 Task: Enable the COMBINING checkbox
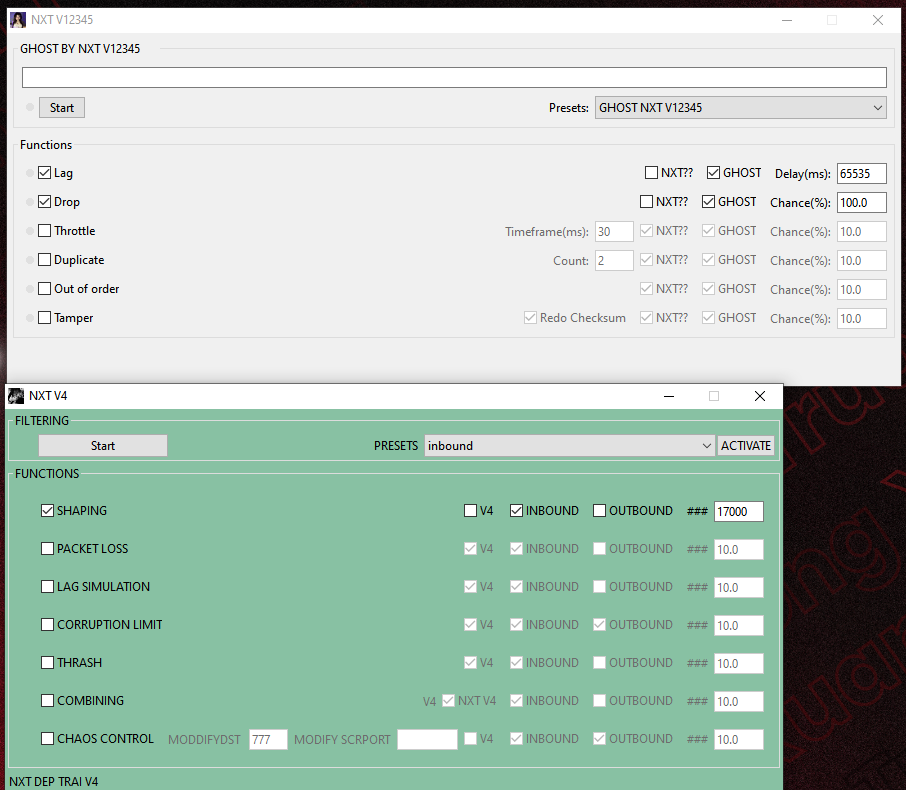coord(47,700)
